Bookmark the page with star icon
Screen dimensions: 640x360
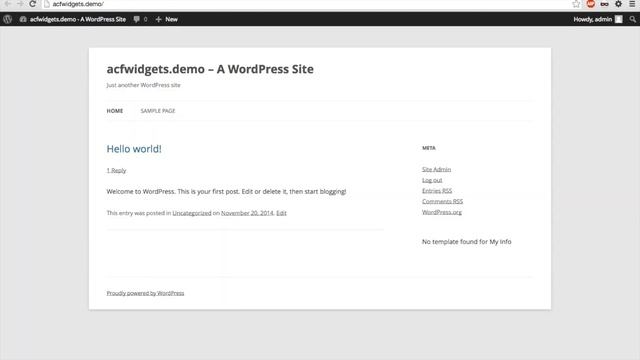(576, 4)
